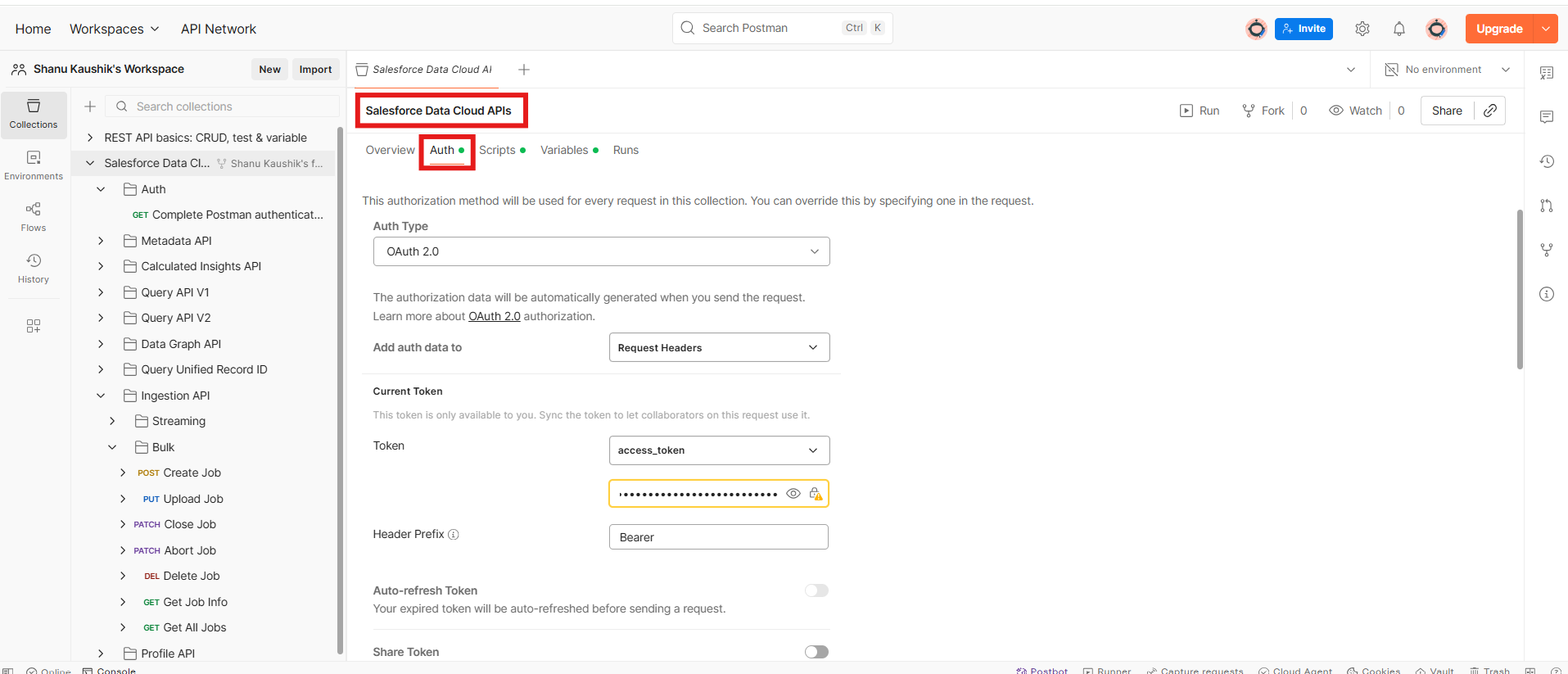Click the Import button
This screenshot has height=674, width=1568.
(x=315, y=70)
